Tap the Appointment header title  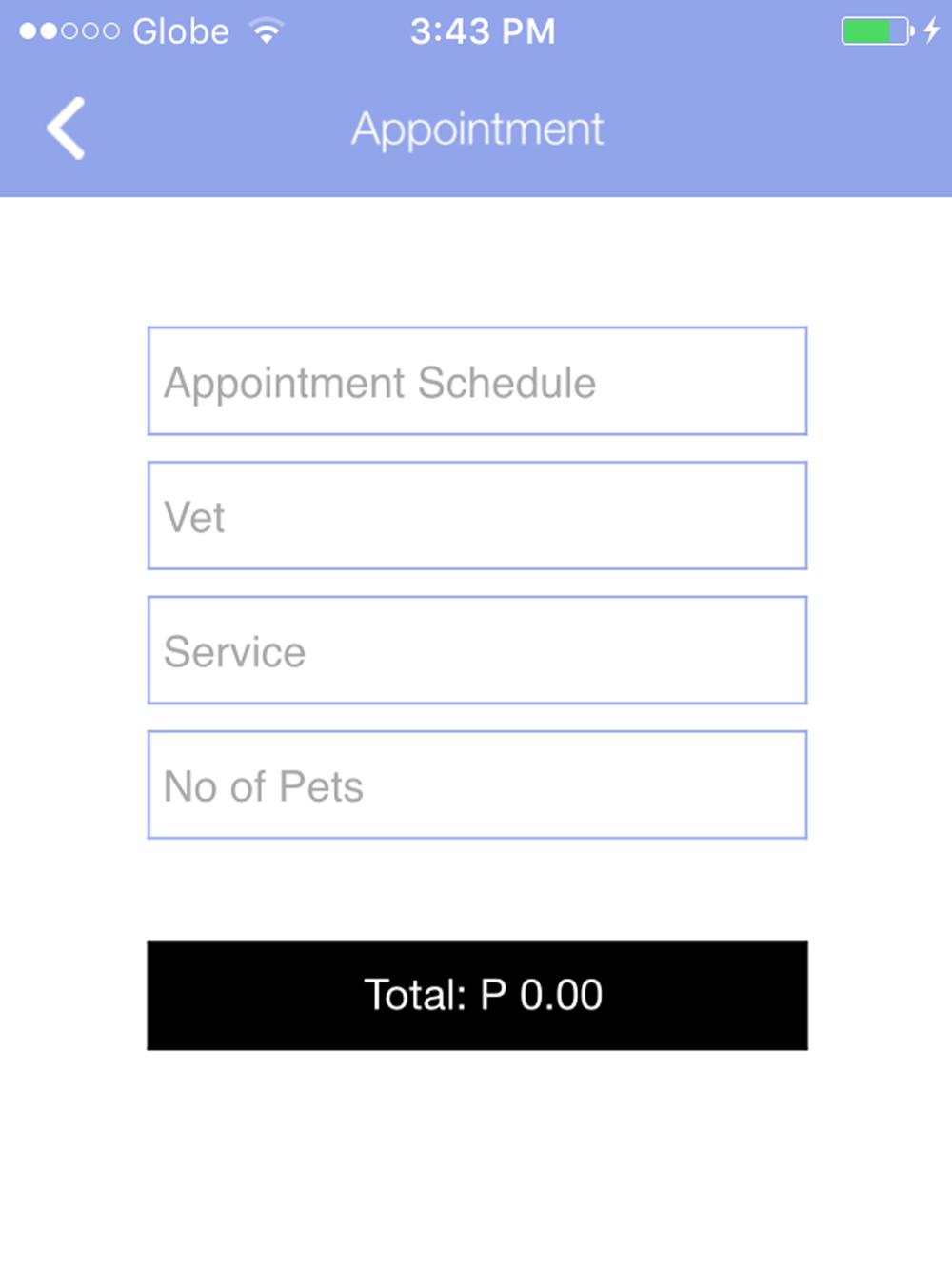tap(477, 129)
